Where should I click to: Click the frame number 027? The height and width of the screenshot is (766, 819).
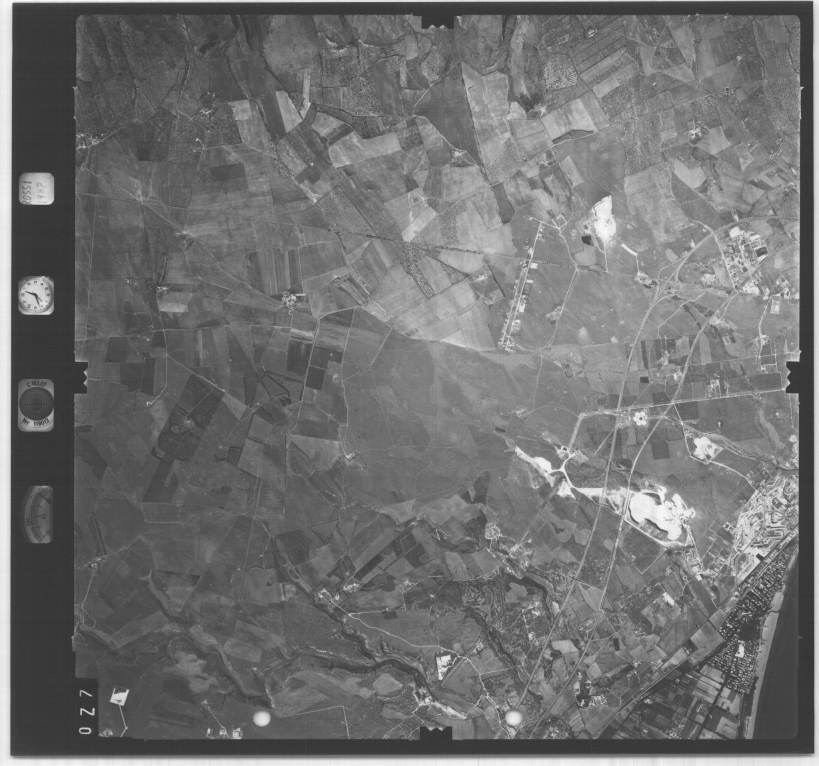(x=86, y=712)
